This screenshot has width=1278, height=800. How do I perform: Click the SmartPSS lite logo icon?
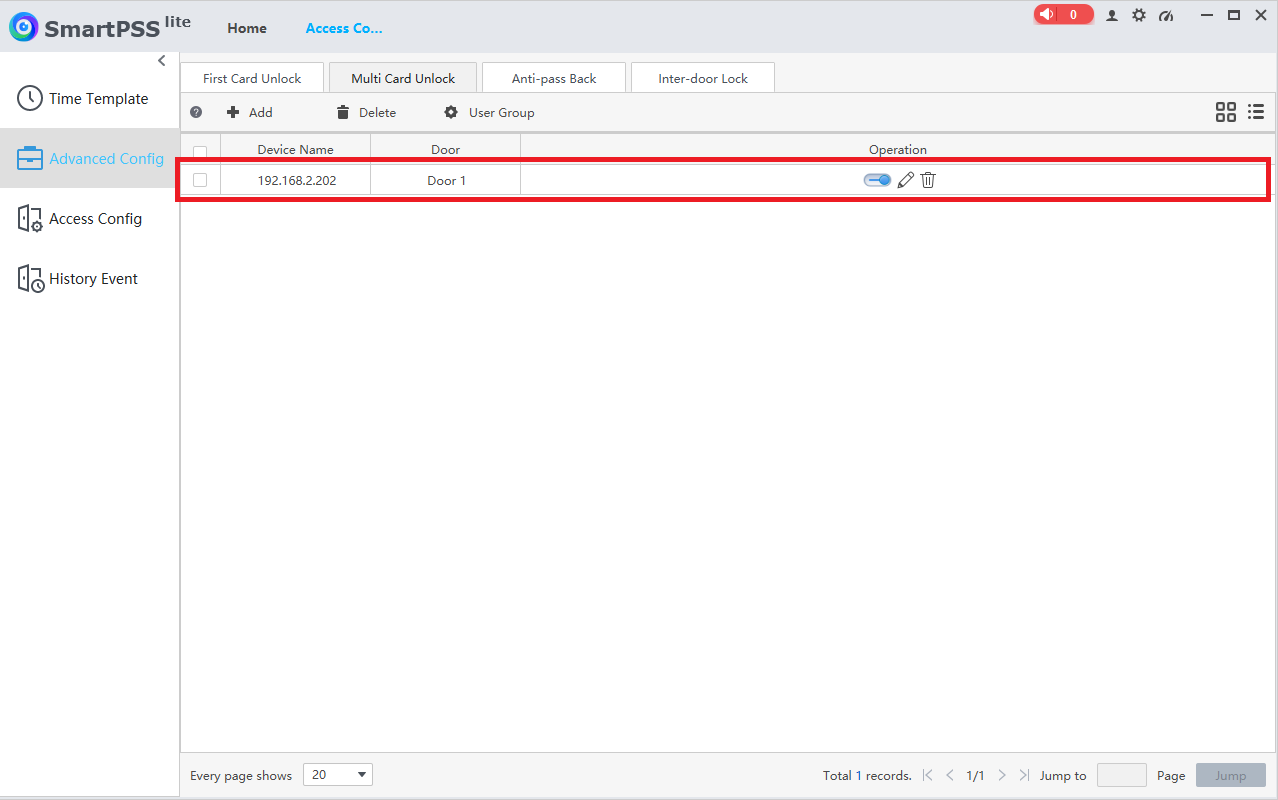click(x=24, y=27)
